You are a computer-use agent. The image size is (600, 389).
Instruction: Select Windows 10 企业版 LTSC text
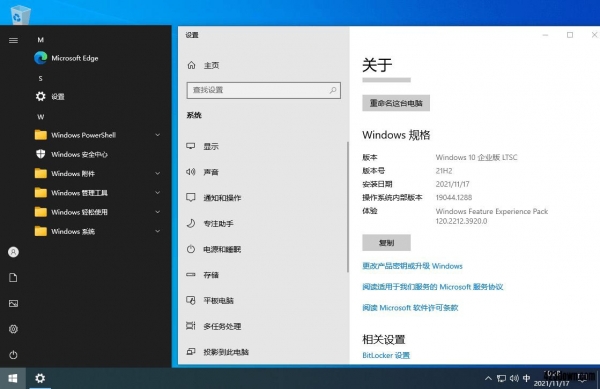[x=476, y=157]
